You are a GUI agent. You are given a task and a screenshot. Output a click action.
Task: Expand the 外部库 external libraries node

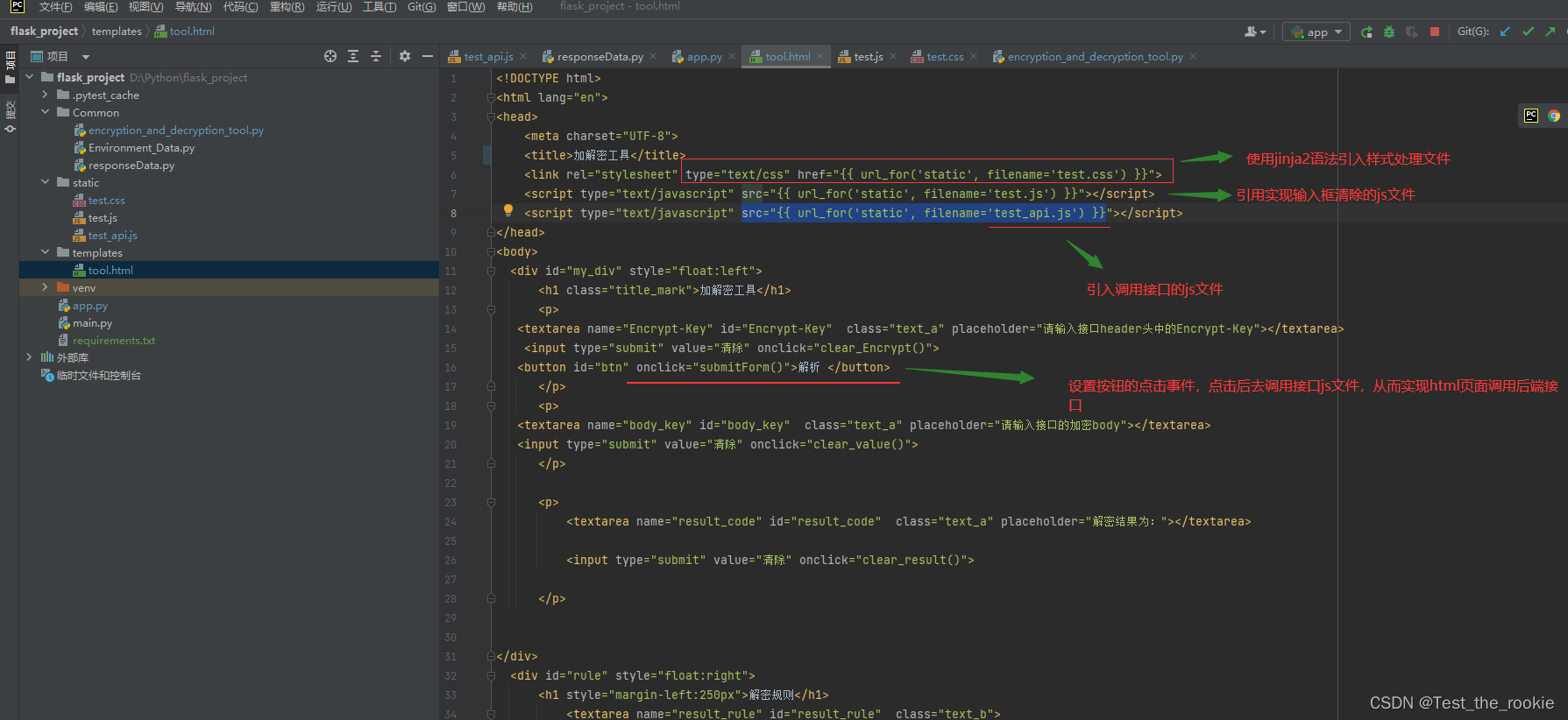pos(30,357)
